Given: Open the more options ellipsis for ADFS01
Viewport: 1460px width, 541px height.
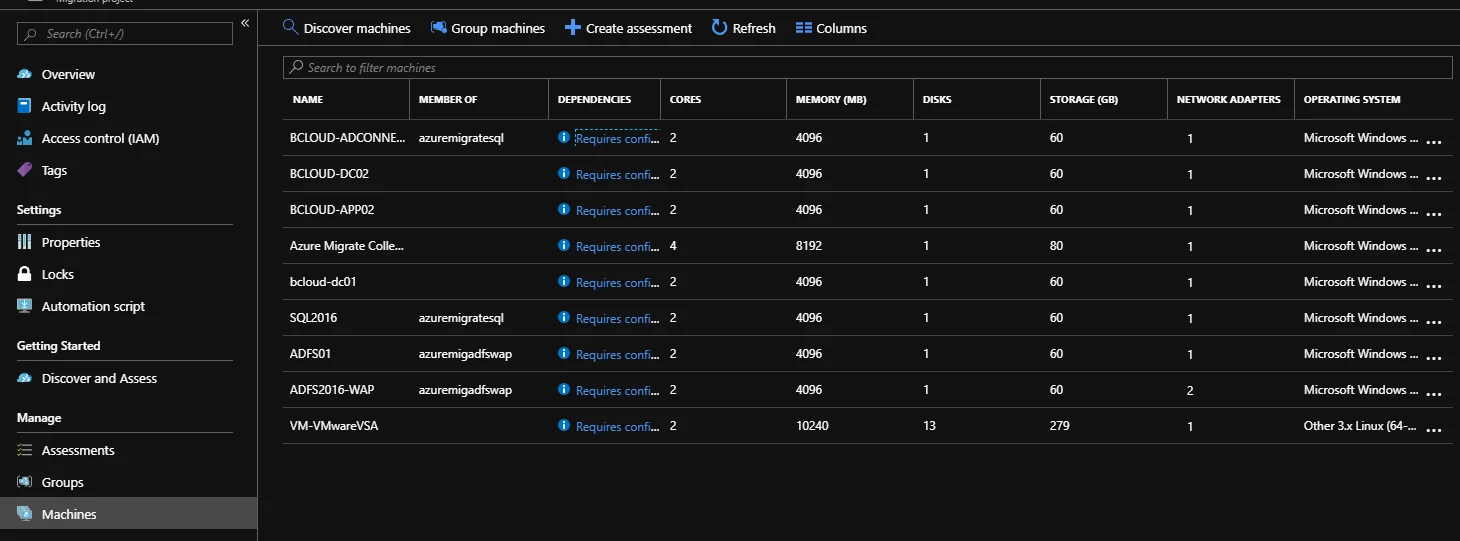Looking at the screenshot, I should coord(1434,356).
